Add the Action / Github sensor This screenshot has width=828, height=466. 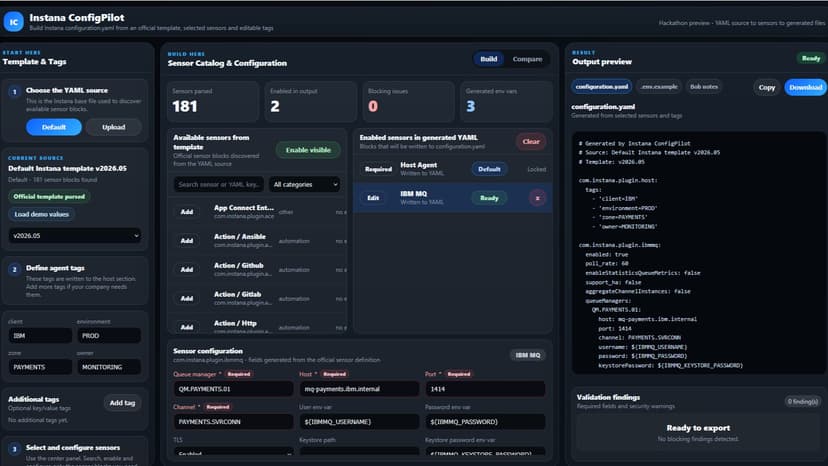[187, 269]
